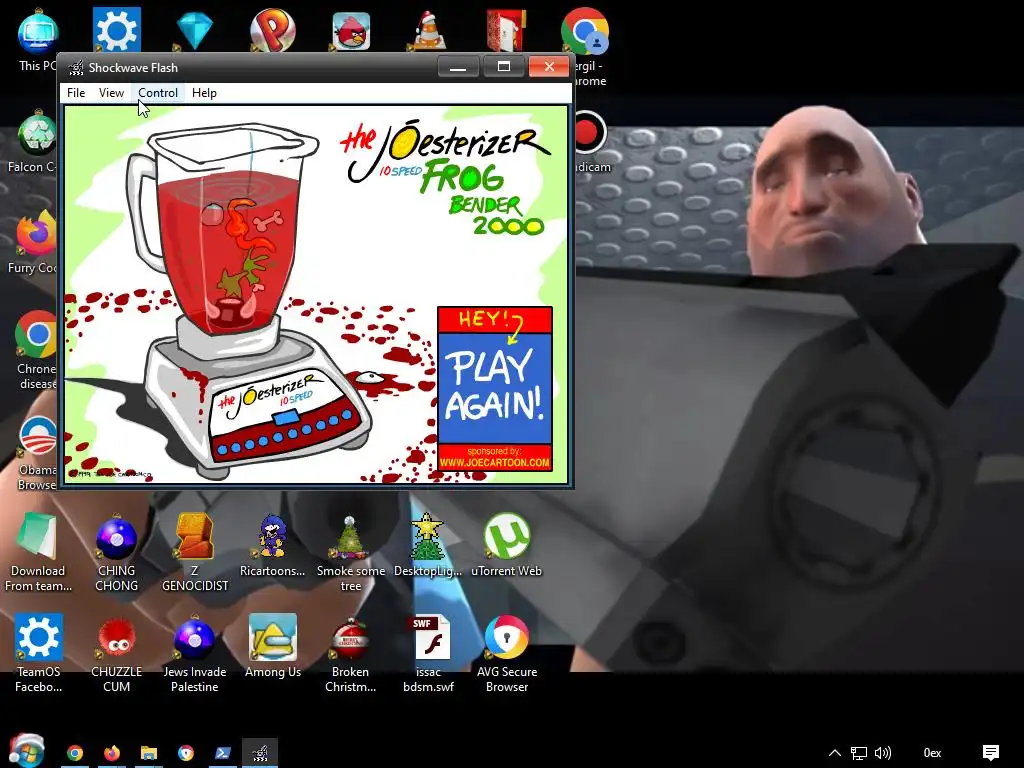1024x768 pixels.
Task: Select the This PC desktop icon
Action: (x=38, y=40)
